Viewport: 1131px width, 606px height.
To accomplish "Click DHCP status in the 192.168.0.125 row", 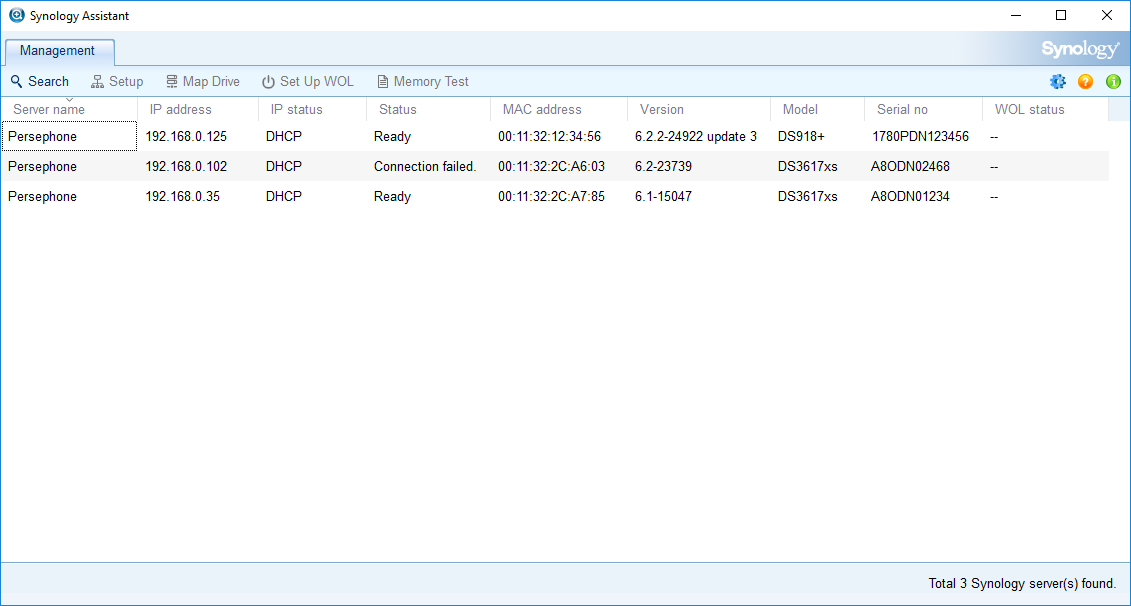I will click(283, 136).
